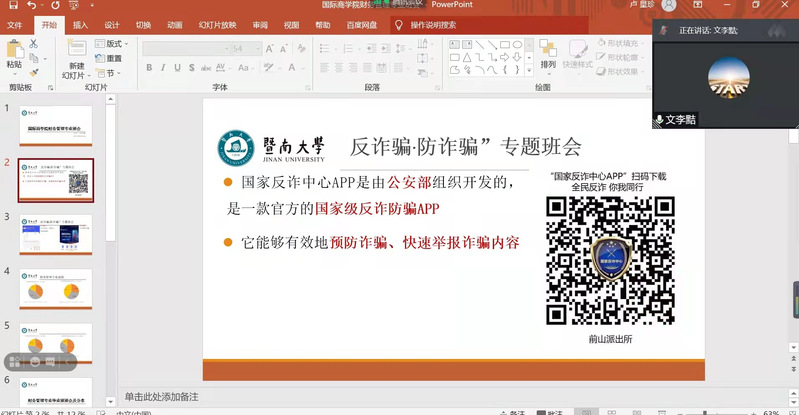799x415 pixels.
Task: Open the AV character spacing dropdown
Action: tap(223, 67)
